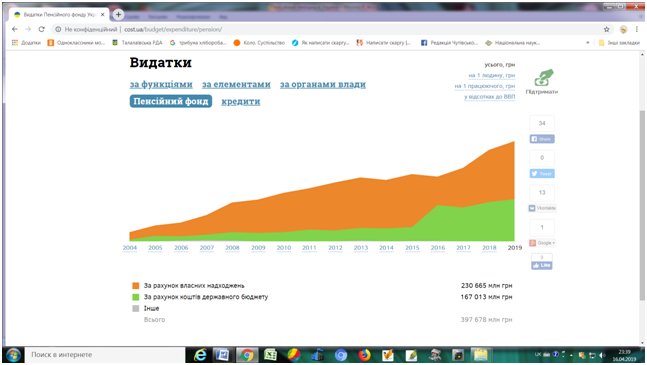Click the Facebook Like button
This screenshot has height=365, width=647.
(542, 265)
